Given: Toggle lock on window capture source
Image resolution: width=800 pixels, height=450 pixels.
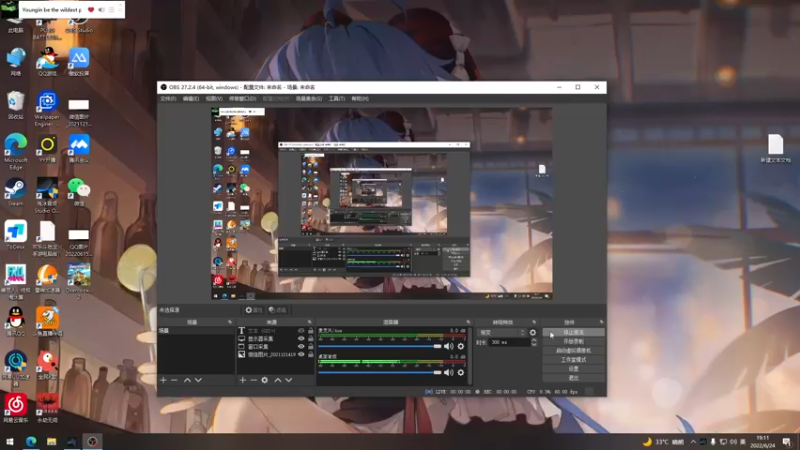Looking at the screenshot, I should pyautogui.click(x=311, y=346).
